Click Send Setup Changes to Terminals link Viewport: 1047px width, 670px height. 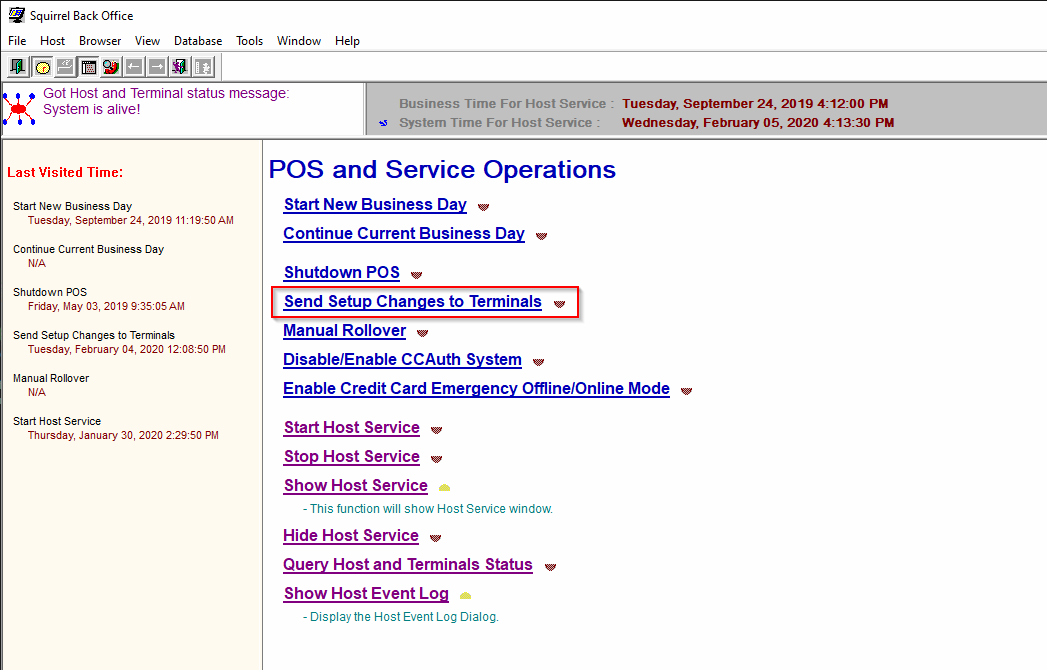point(413,302)
